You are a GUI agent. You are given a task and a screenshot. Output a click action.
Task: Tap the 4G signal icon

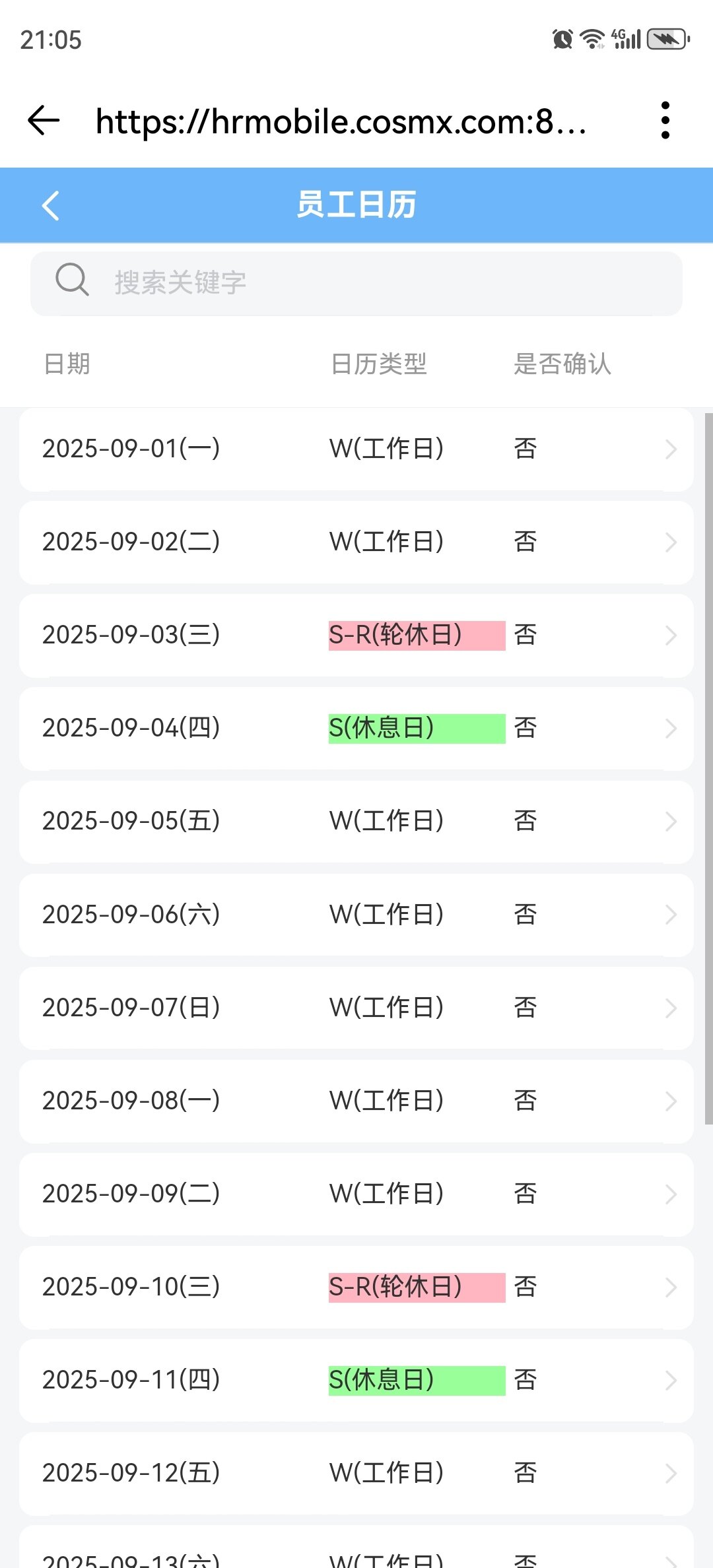(x=627, y=40)
